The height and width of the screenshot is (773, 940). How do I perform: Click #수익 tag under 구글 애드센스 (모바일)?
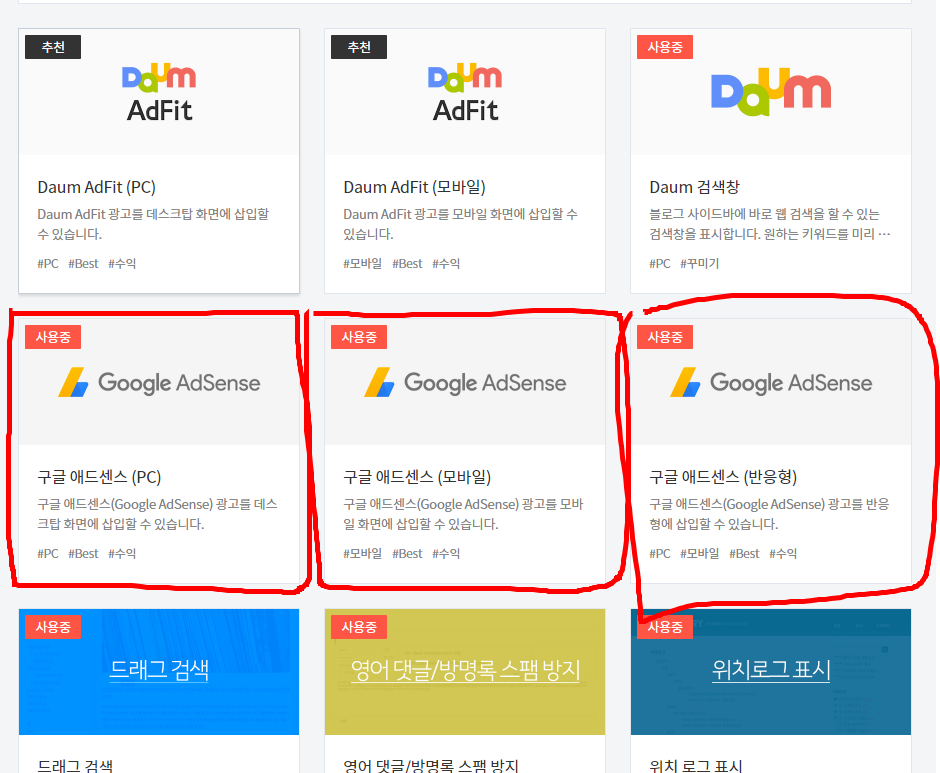point(447,554)
